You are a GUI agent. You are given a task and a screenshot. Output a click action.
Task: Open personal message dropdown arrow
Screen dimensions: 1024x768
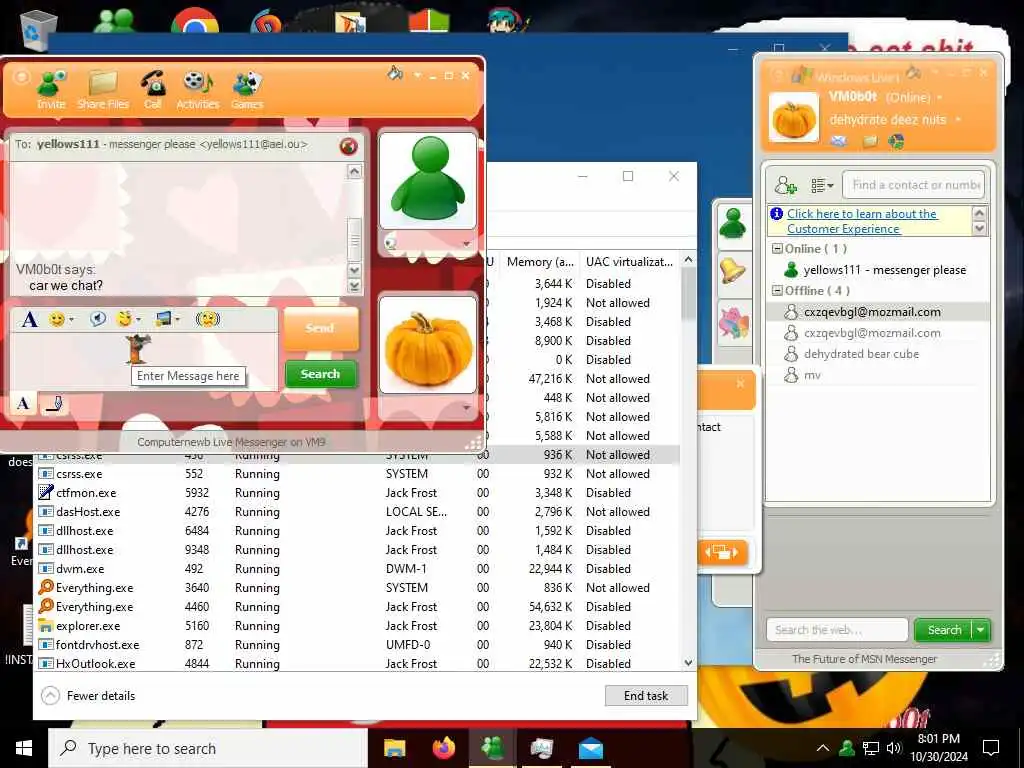(x=958, y=120)
